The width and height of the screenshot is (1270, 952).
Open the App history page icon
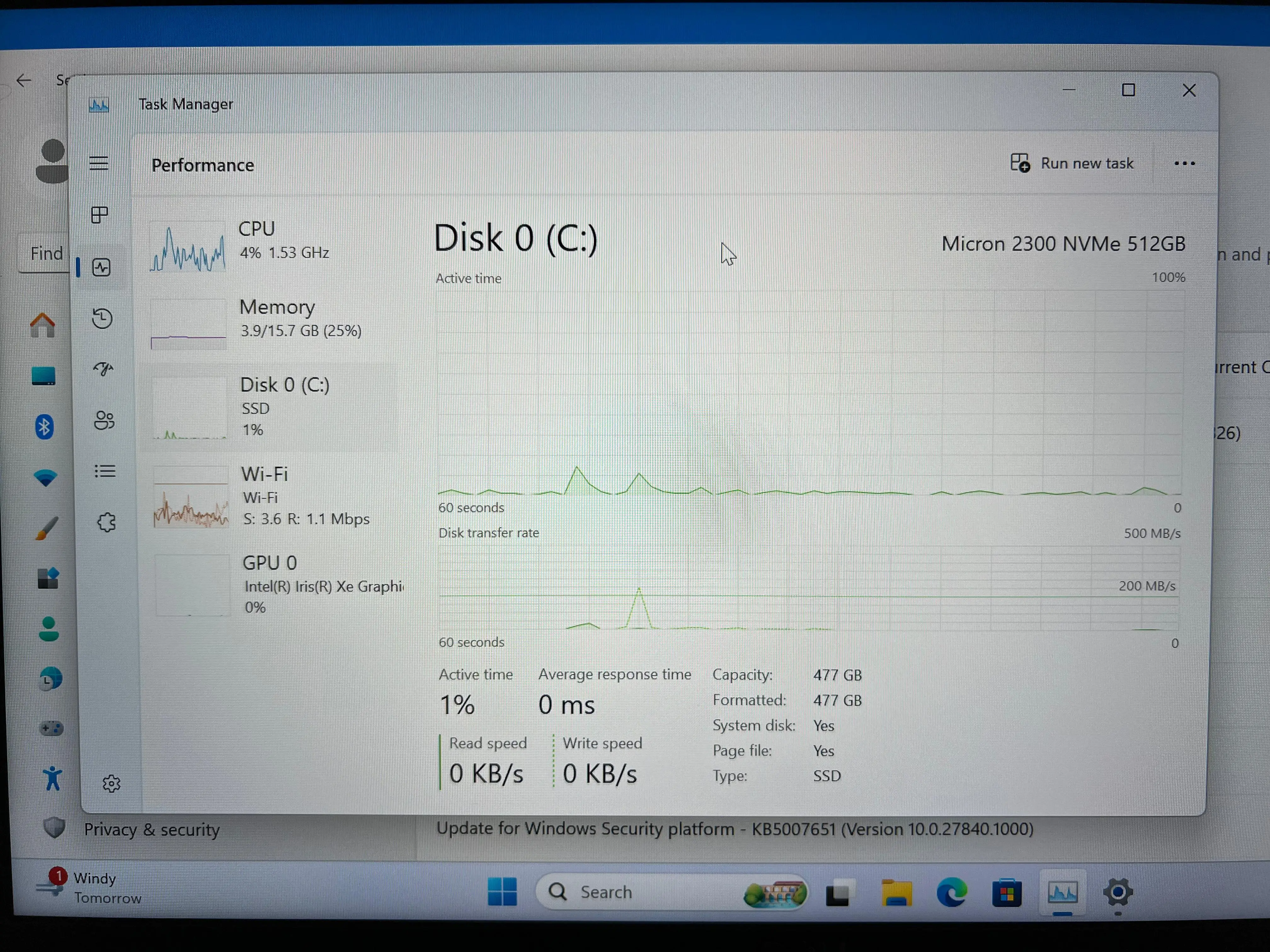tap(102, 319)
